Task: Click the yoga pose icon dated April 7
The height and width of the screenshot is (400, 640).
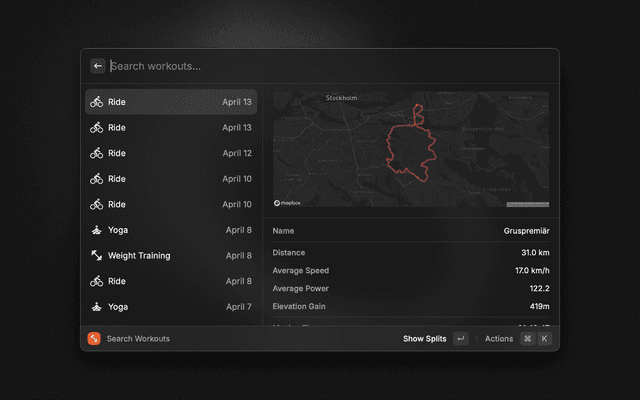Action: pyautogui.click(x=96, y=307)
